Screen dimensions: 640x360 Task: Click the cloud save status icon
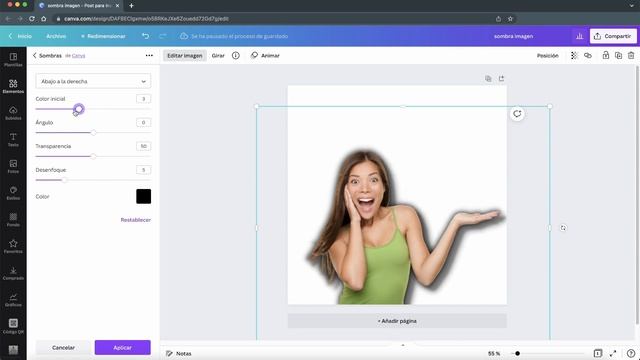[x=184, y=36]
